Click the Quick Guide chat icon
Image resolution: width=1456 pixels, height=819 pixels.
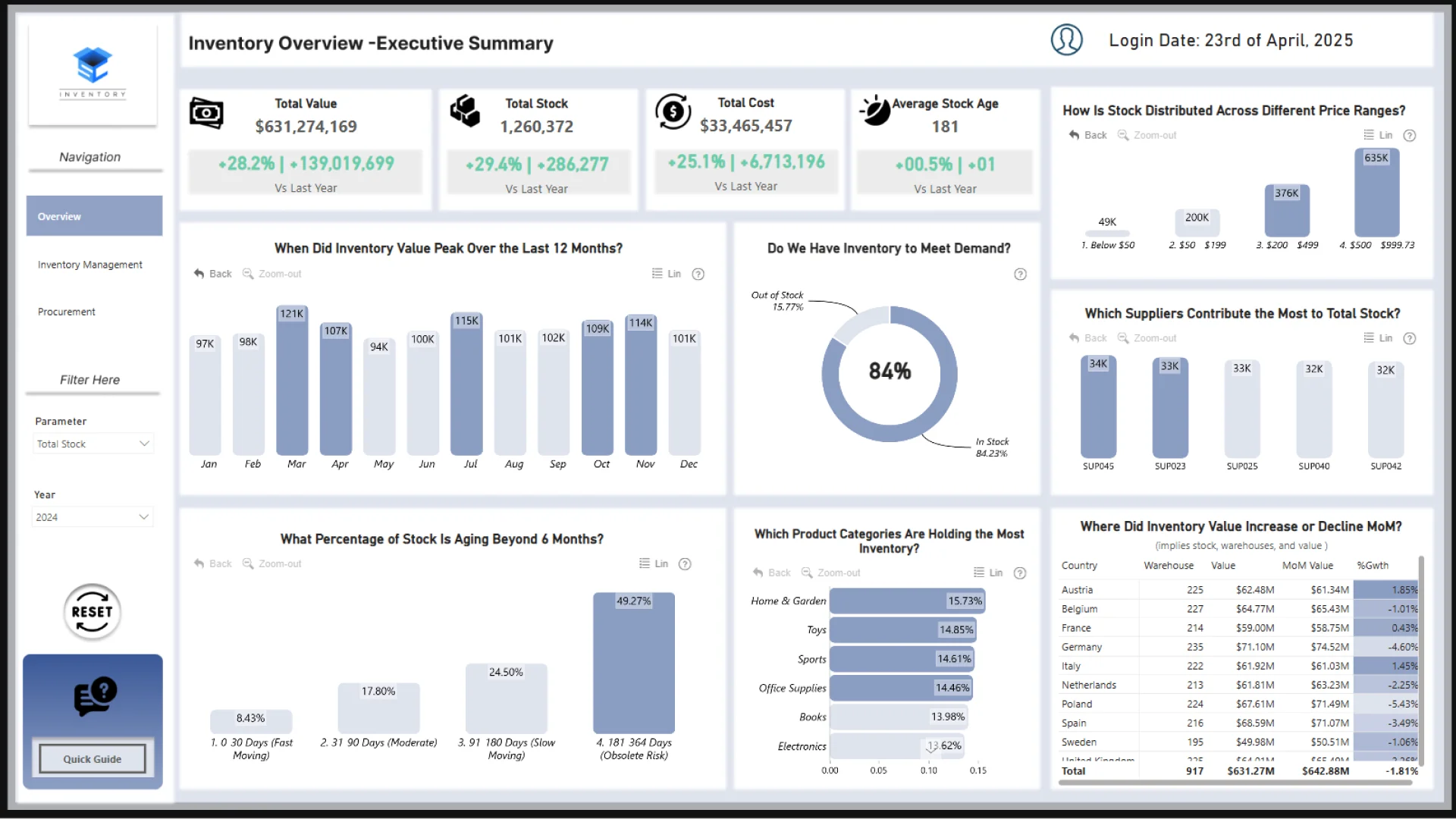95,695
